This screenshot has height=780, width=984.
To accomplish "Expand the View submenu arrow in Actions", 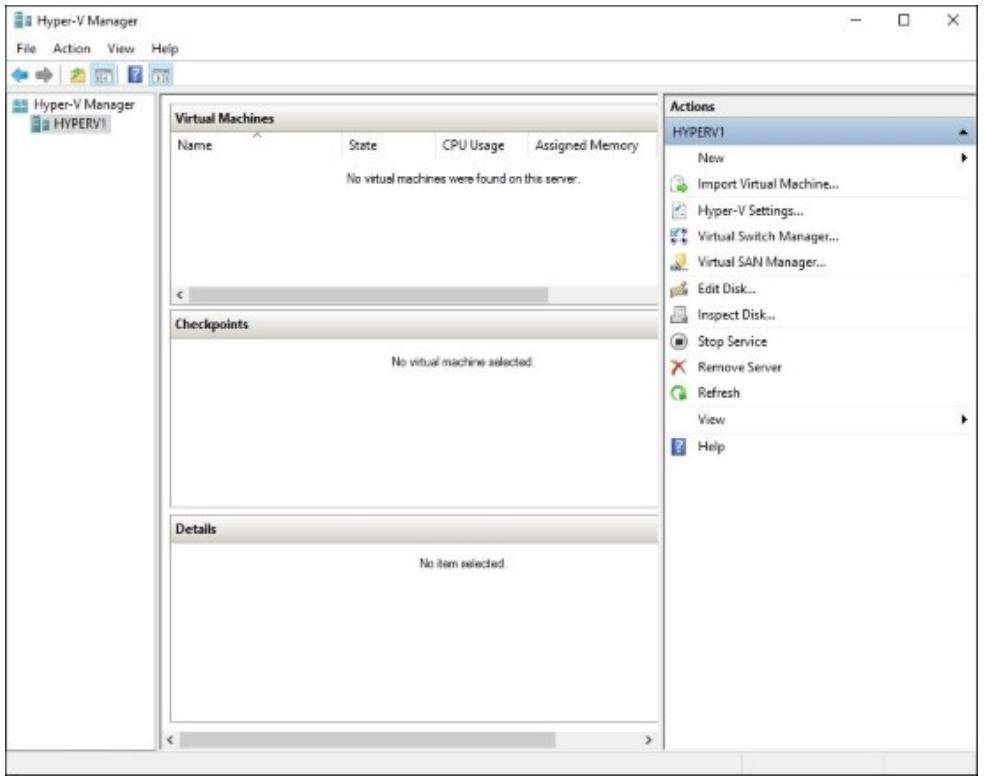I will tap(964, 419).
